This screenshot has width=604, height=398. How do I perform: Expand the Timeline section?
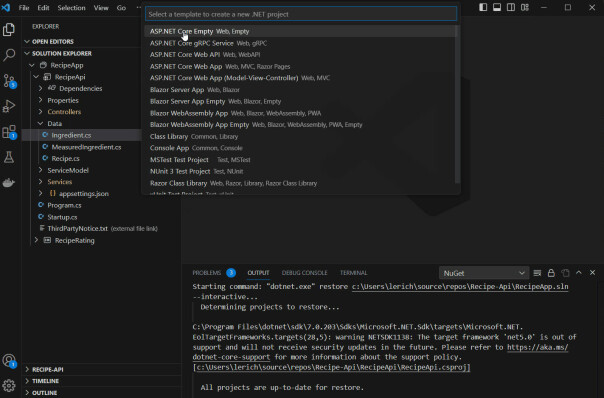[27, 381]
